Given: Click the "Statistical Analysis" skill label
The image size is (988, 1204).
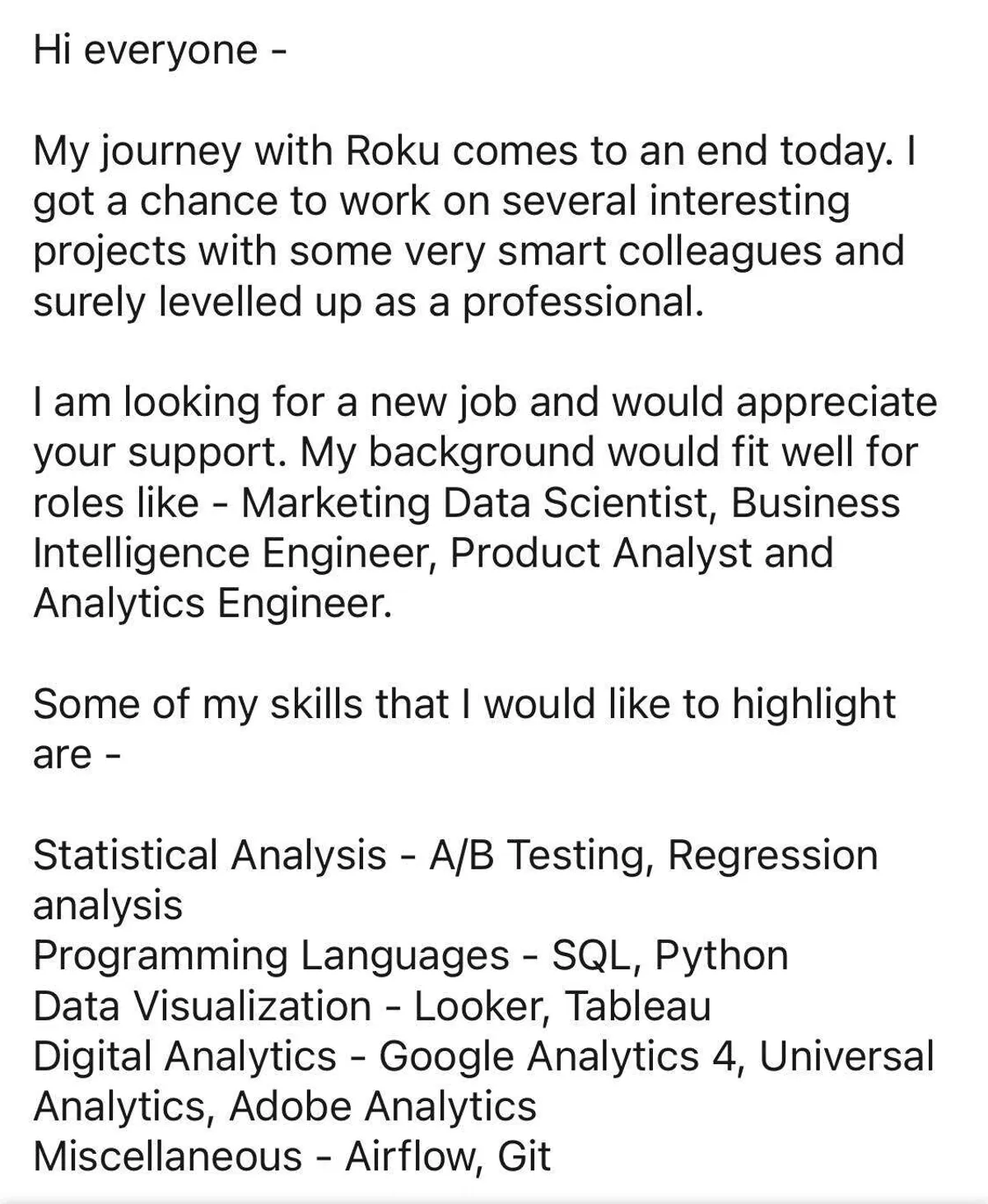Looking at the screenshot, I should coord(209,855).
